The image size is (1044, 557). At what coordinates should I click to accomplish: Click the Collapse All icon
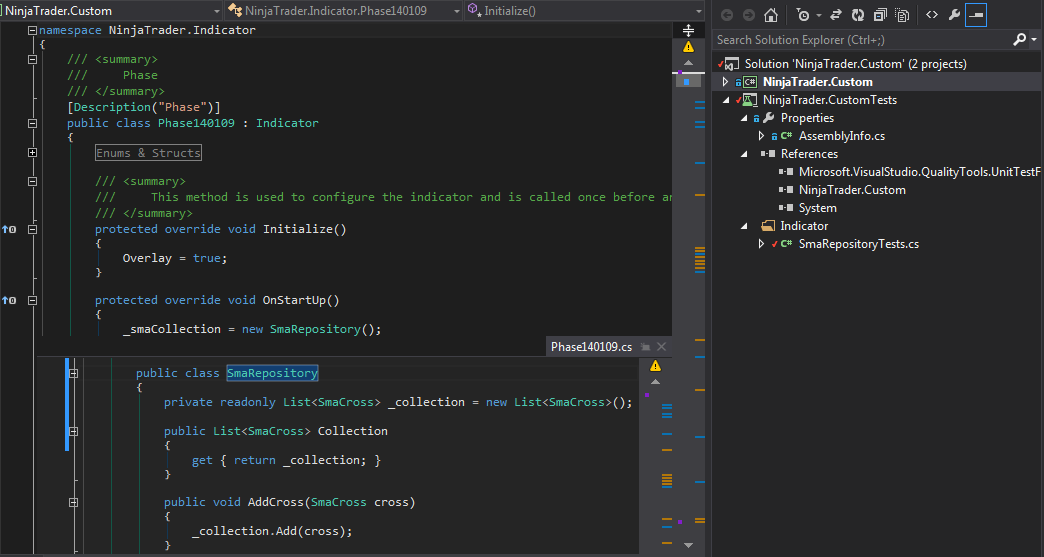(880, 15)
